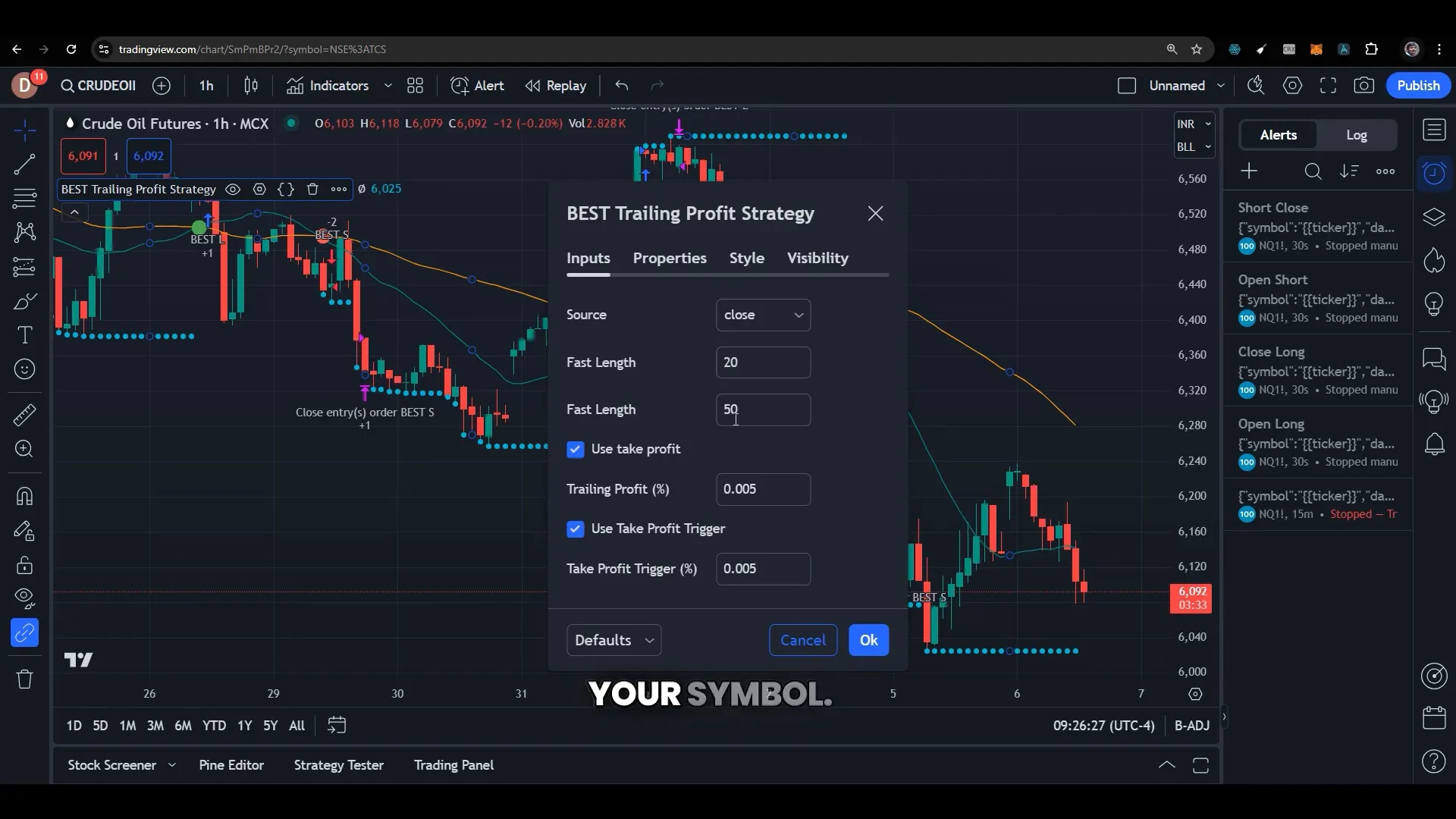Open the patterns drawing tool
Image resolution: width=1456 pixels, height=819 pixels.
point(24,232)
